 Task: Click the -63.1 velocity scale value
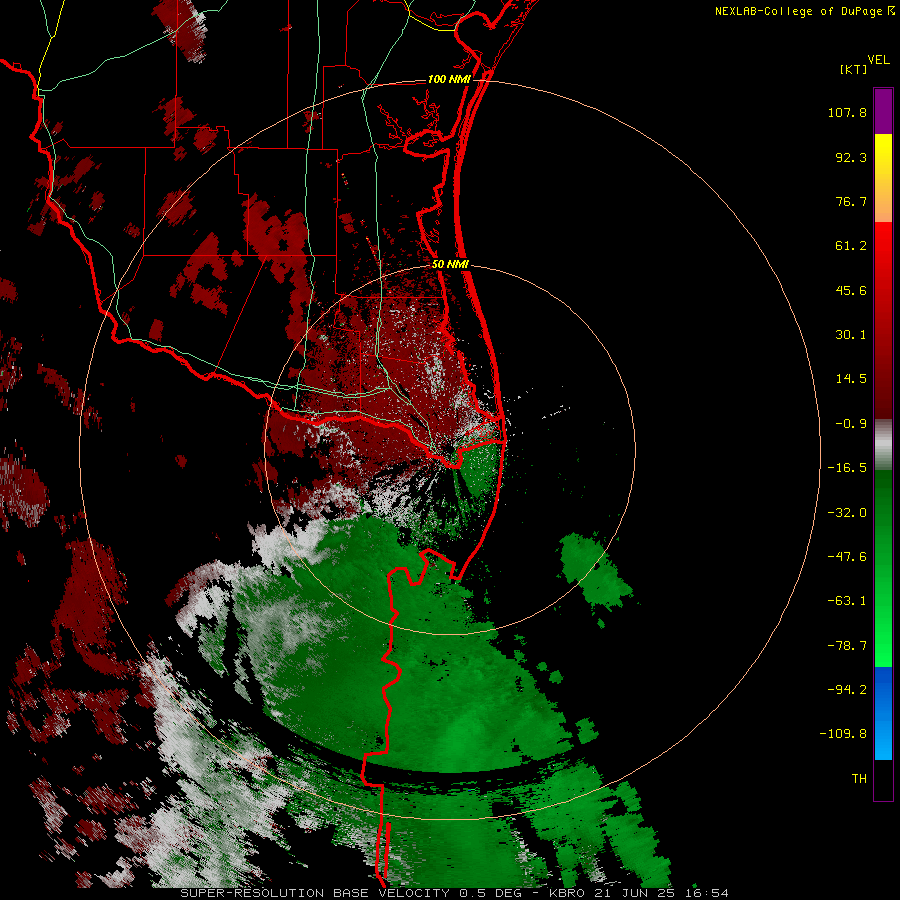pos(847,601)
